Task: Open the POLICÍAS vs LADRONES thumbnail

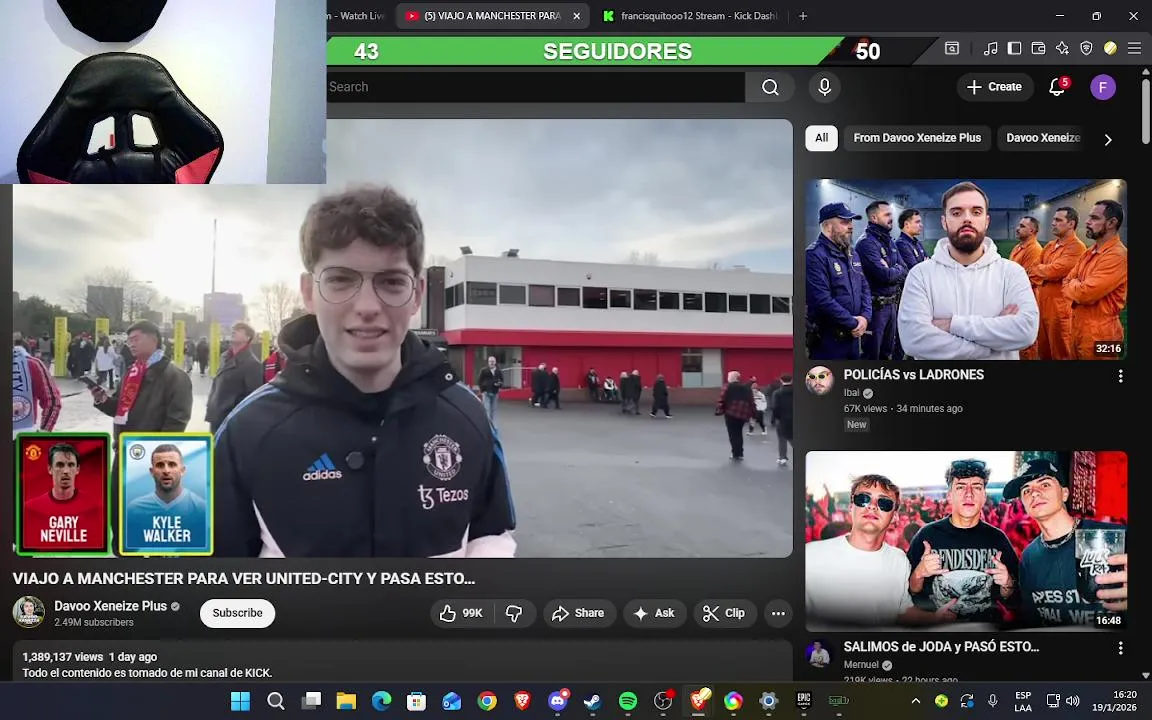Action: pyautogui.click(x=966, y=269)
